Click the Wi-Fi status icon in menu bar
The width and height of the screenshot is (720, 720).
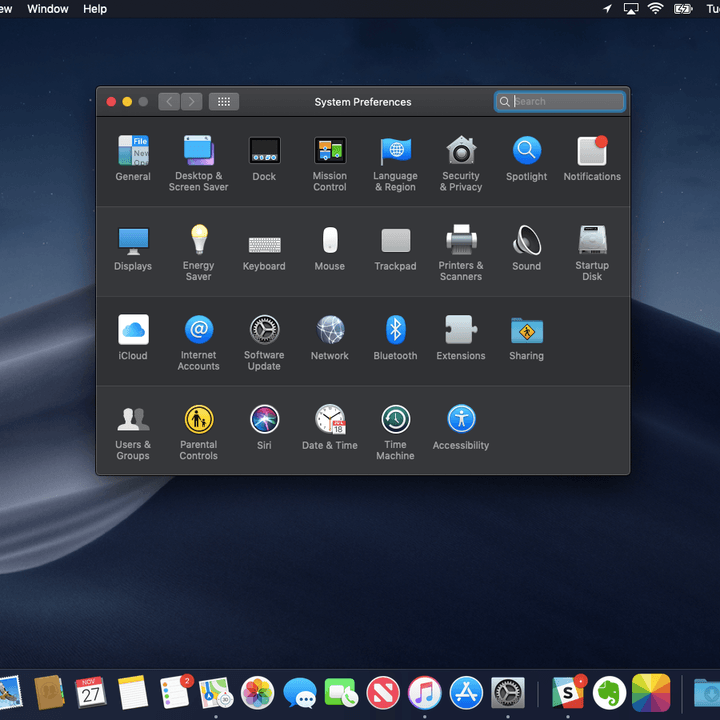pyautogui.click(x=655, y=9)
